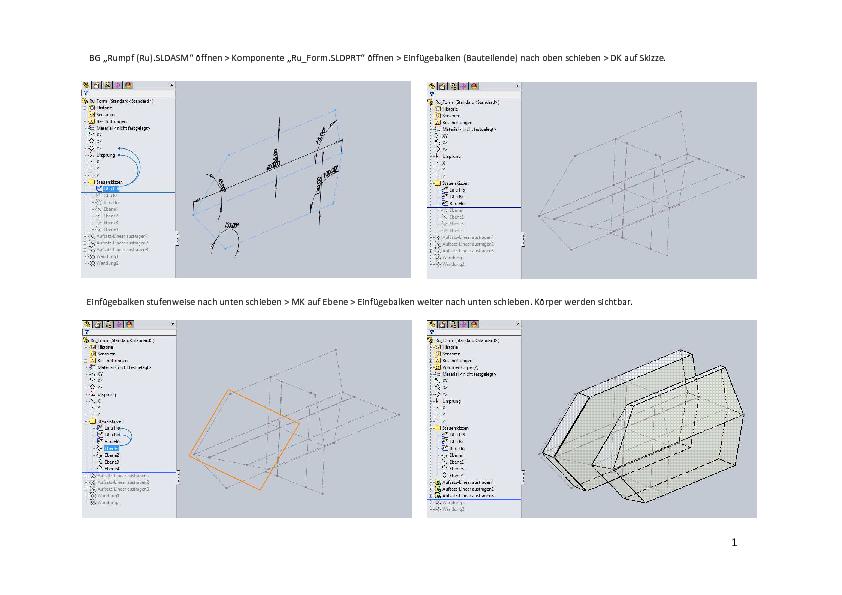Click tree filter icon in dimensioned-sketch view
This screenshot has height=595, width=842.
85,93
